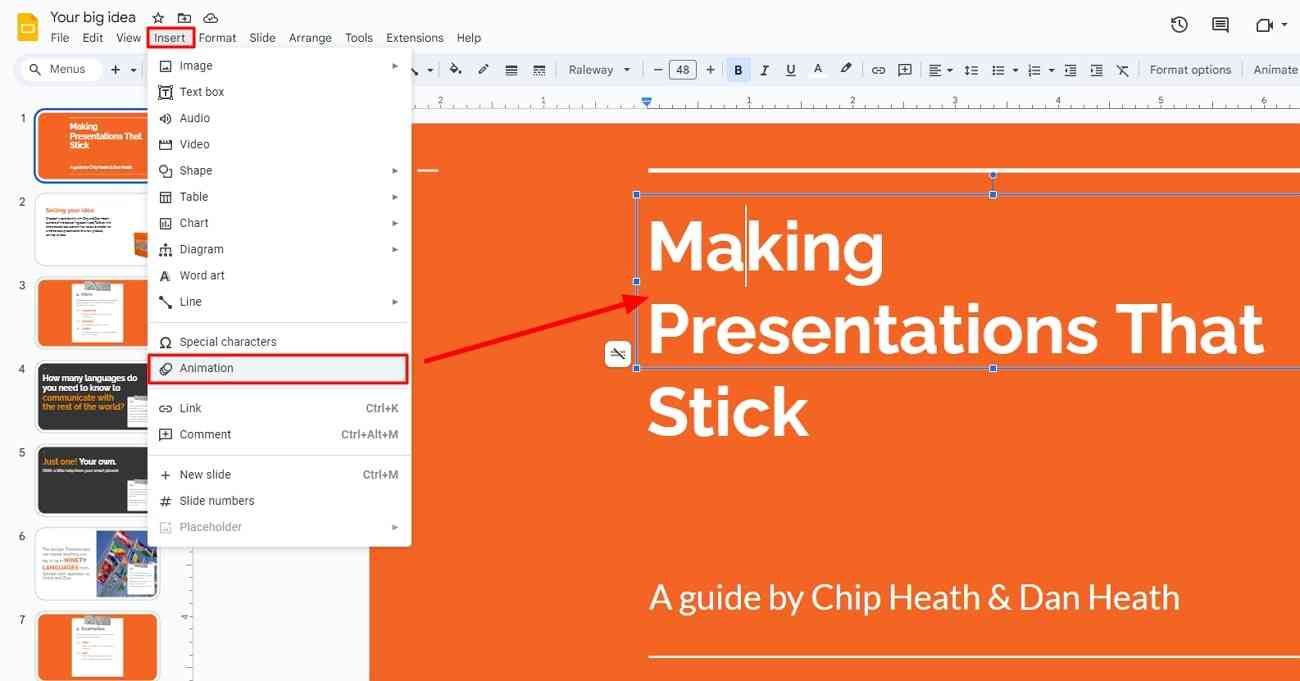This screenshot has width=1300, height=681.
Task: Open the Raleway font dropdown
Action: (x=597, y=69)
